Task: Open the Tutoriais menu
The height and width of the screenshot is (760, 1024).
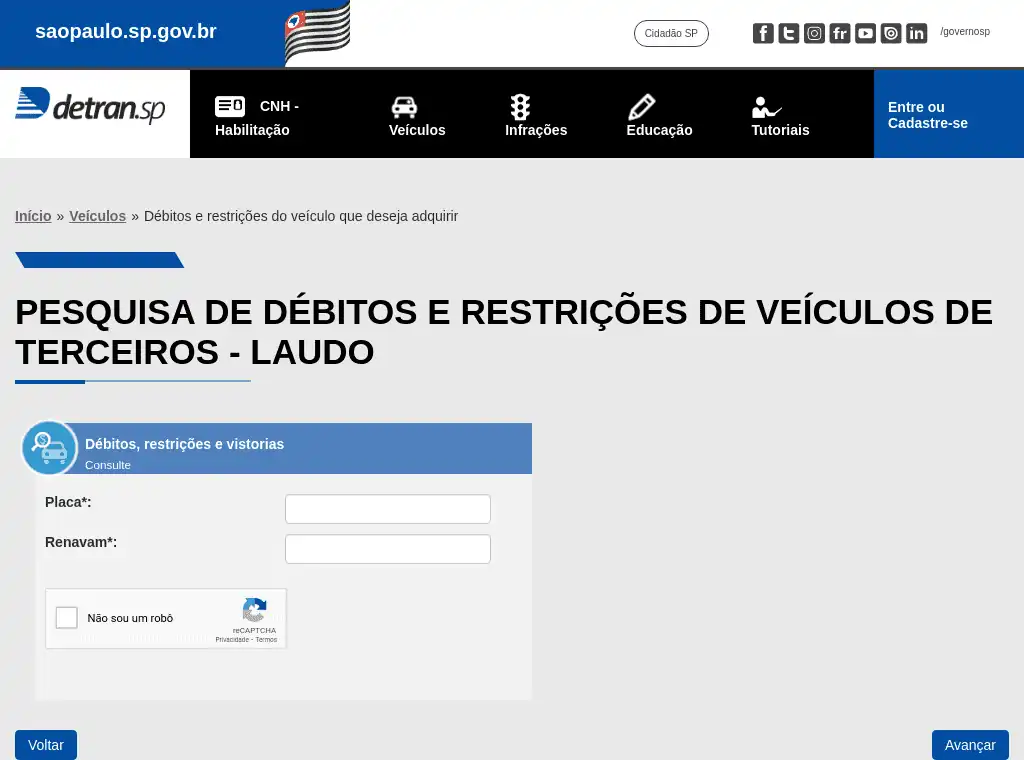Action: click(780, 117)
